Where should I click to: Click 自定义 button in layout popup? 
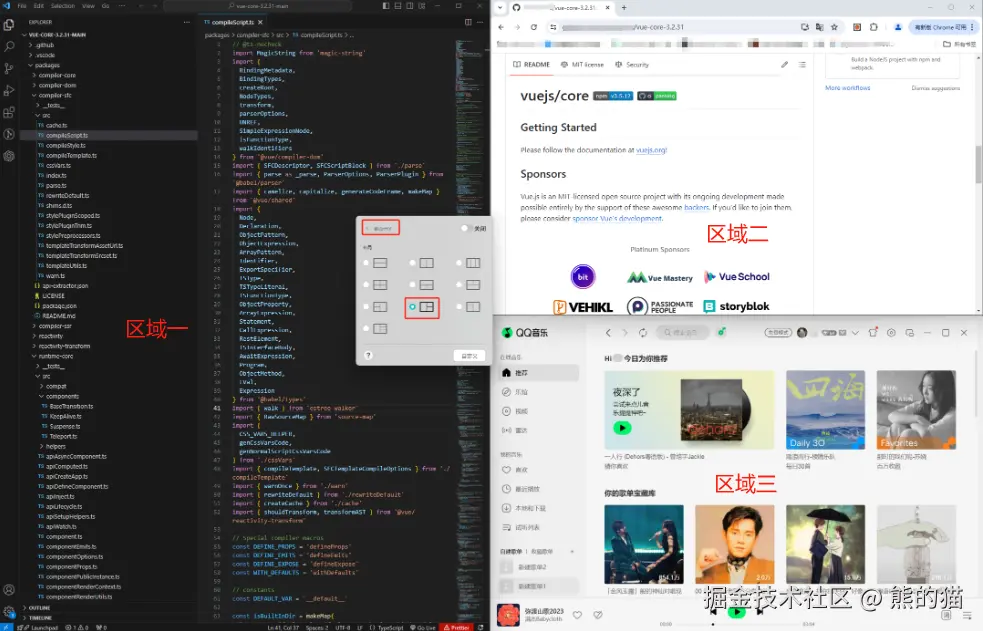tap(470, 355)
